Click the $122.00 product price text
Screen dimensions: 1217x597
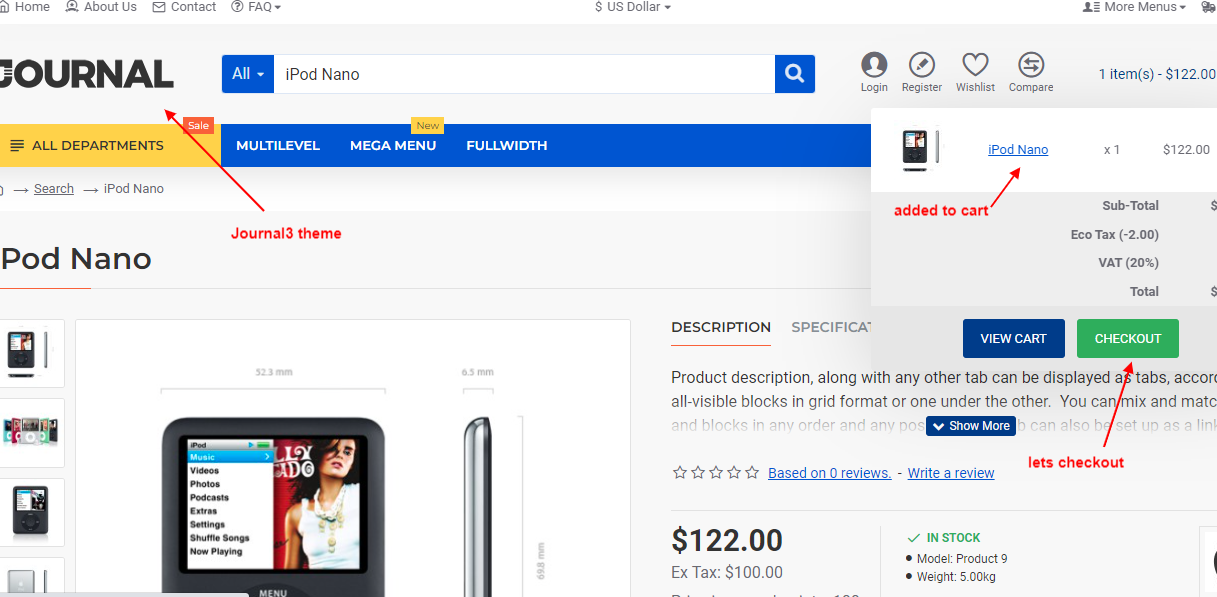pyautogui.click(x=727, y=541)
